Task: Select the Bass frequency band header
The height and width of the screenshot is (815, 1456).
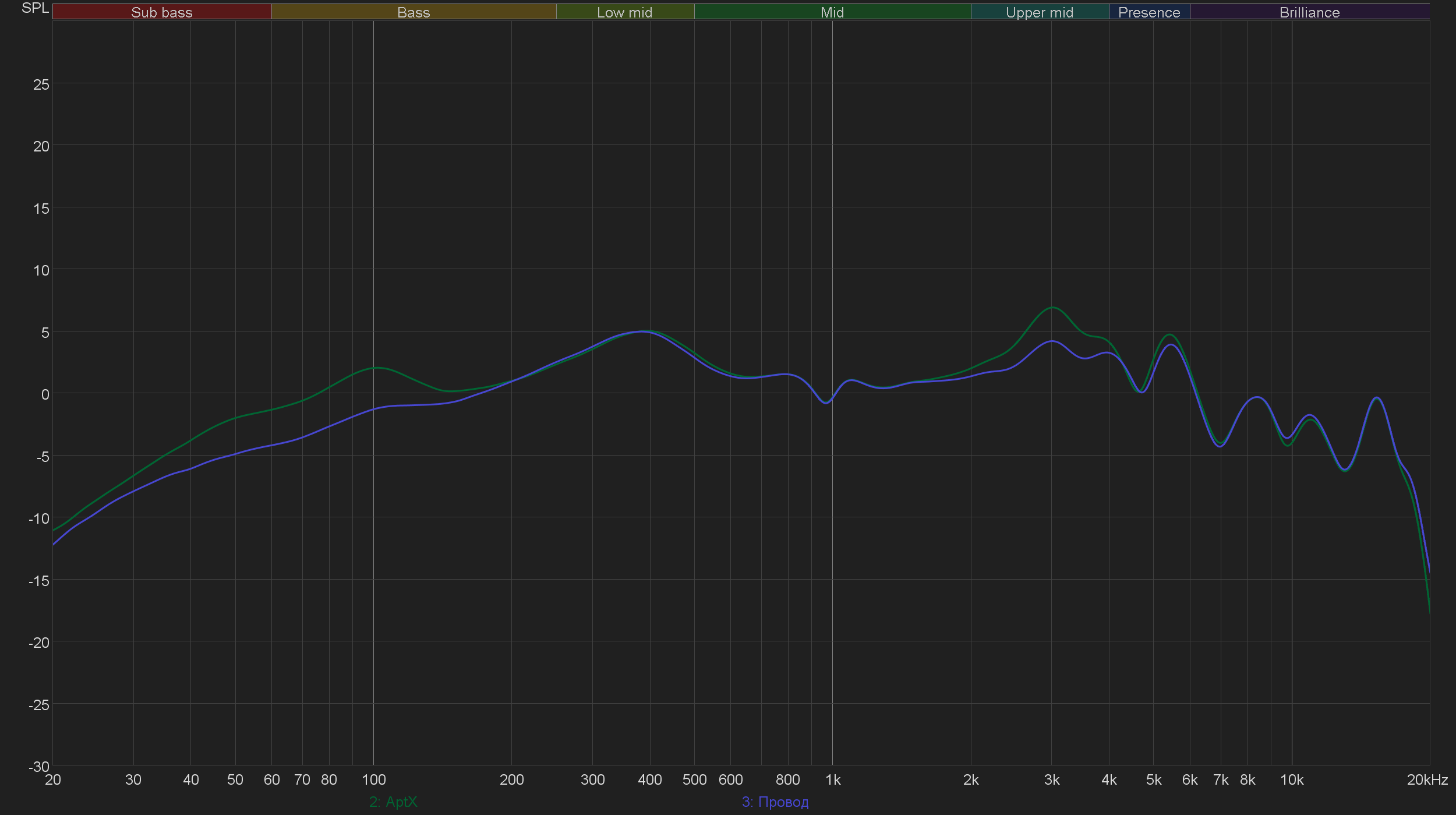Action: (414, 12)
